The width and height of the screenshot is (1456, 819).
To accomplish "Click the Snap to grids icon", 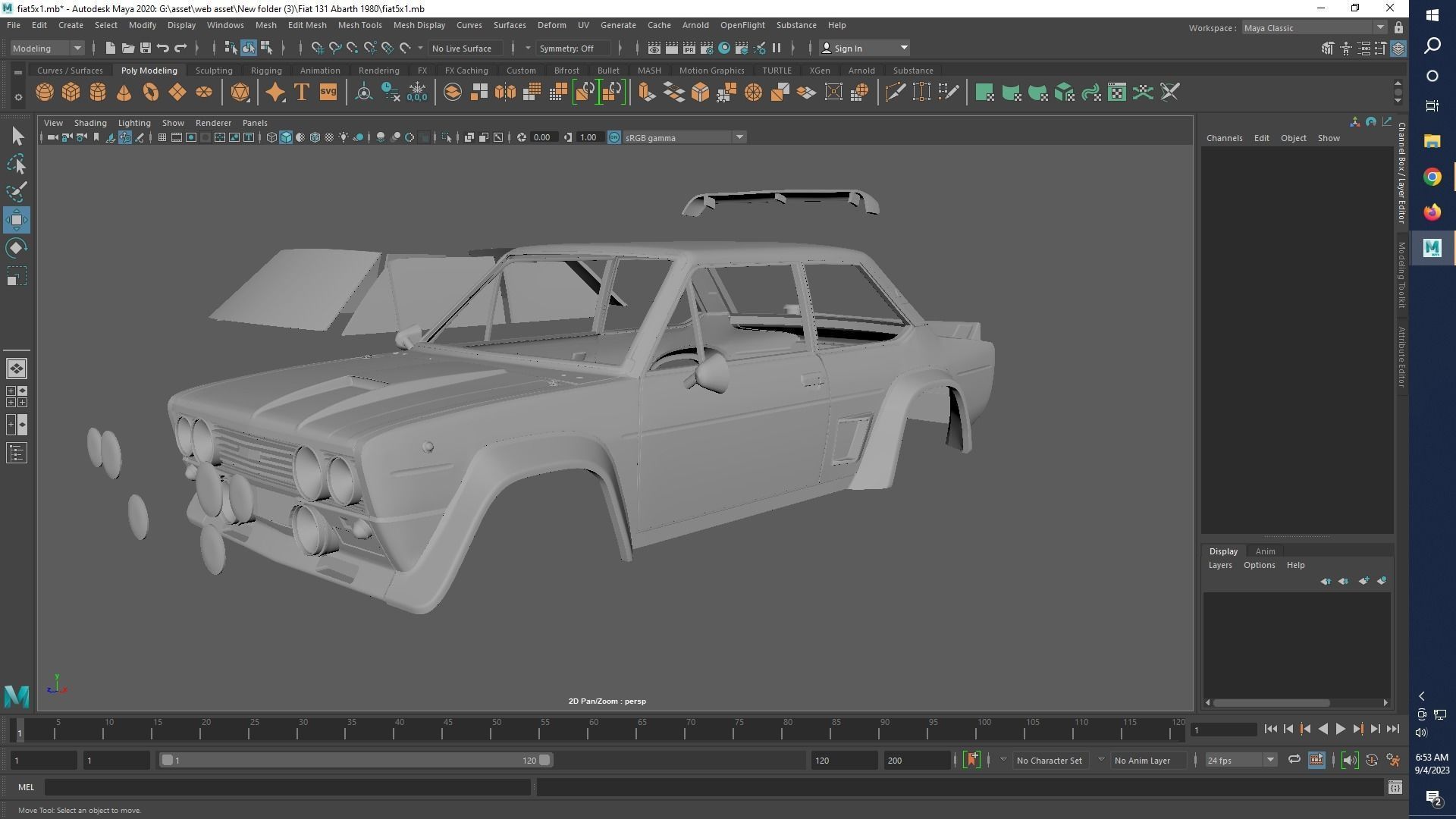I will pos(318,48).
